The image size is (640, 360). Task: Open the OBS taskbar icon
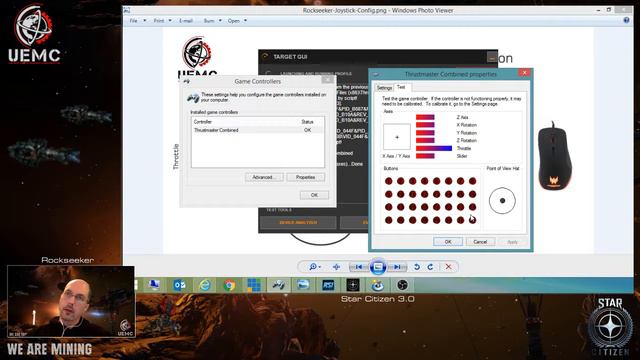(x=402, y=285)
